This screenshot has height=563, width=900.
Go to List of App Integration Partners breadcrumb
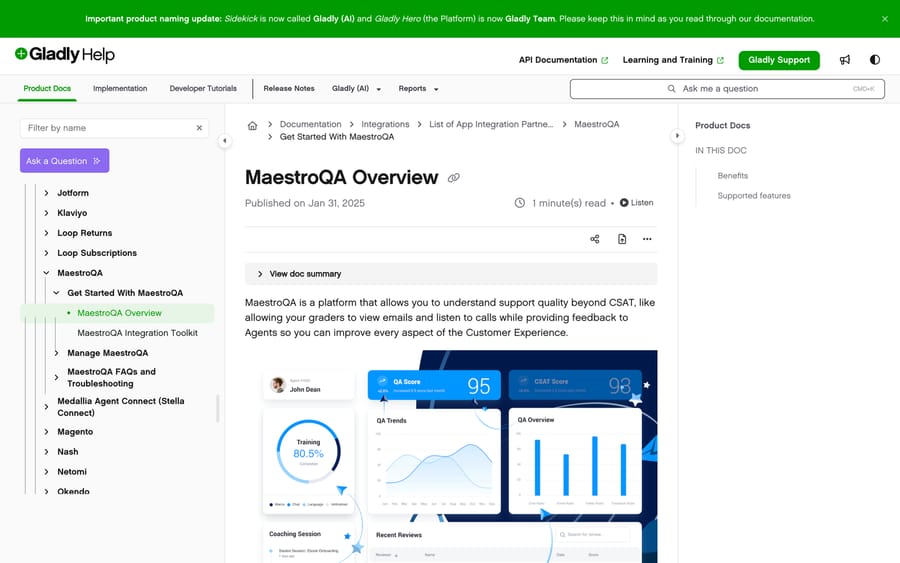click(491, 124)
